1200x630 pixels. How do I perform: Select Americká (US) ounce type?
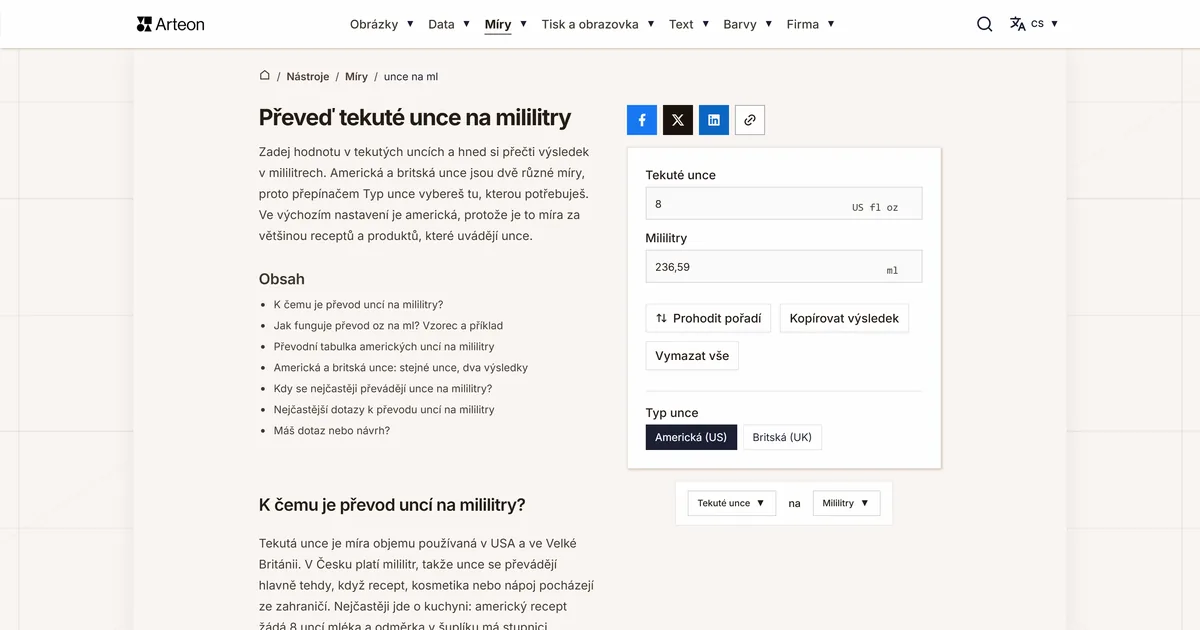coord(691,437)
